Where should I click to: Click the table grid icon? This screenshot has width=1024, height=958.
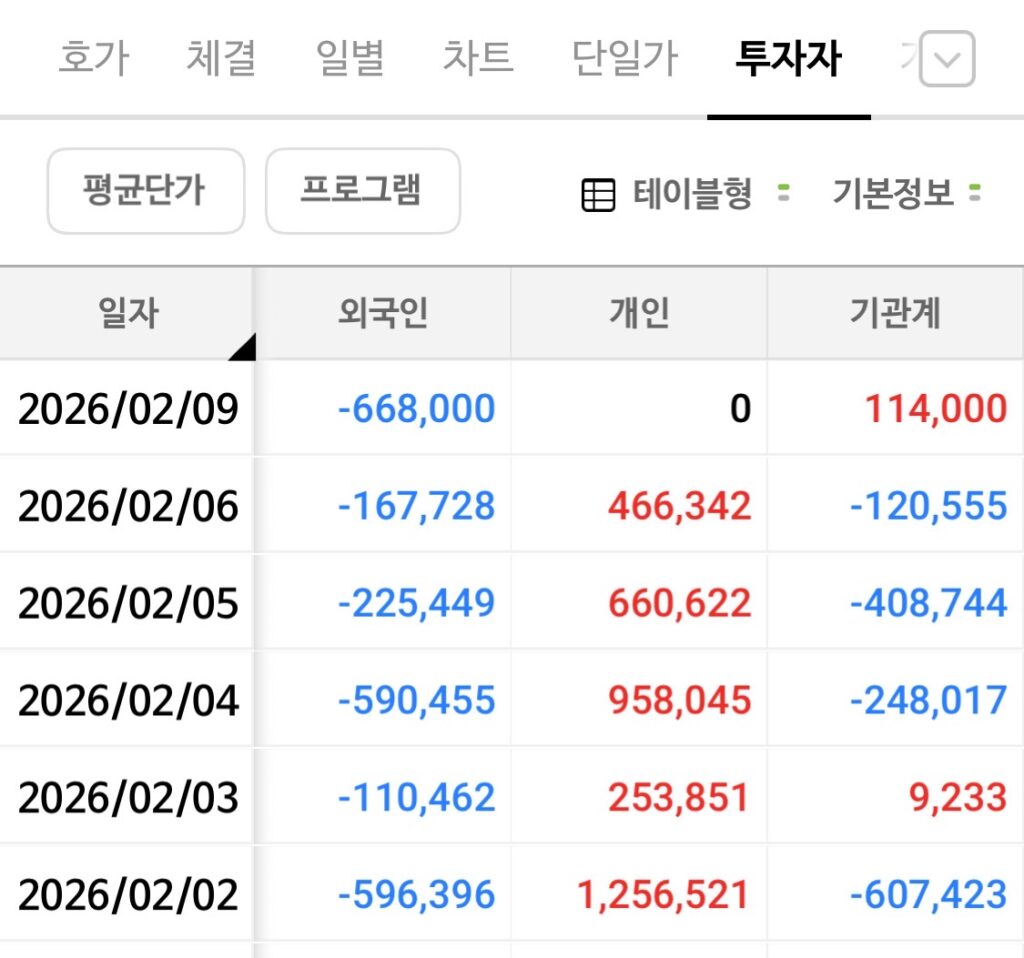pos(598,194)
